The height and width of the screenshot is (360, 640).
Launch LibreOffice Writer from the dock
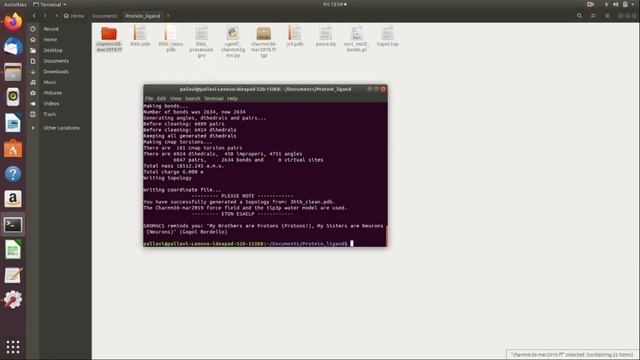[x=13, y=123]
